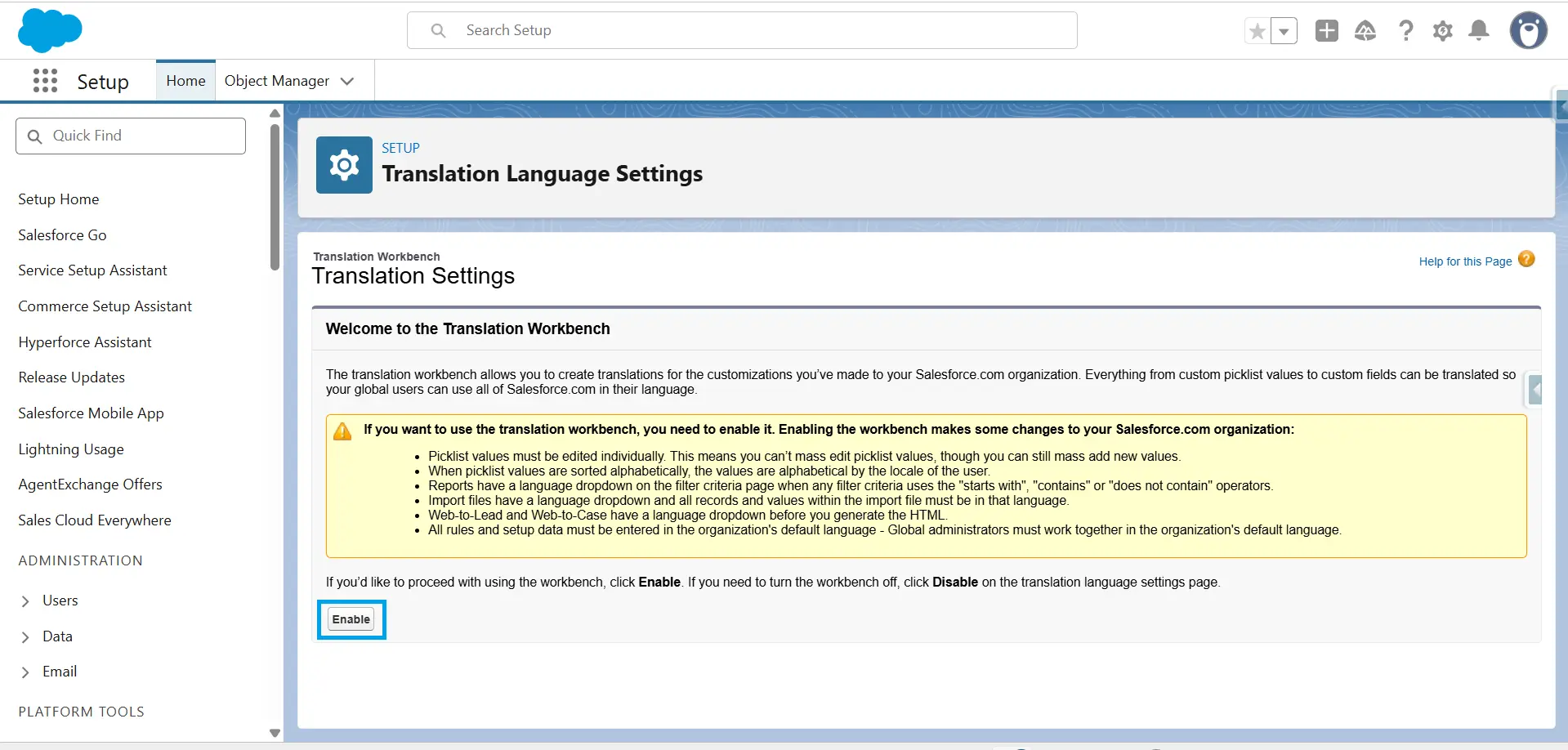The height and width of the screenshot is (750, 1568).
Task: Open Lightning Usage
Action: point(71,449)
